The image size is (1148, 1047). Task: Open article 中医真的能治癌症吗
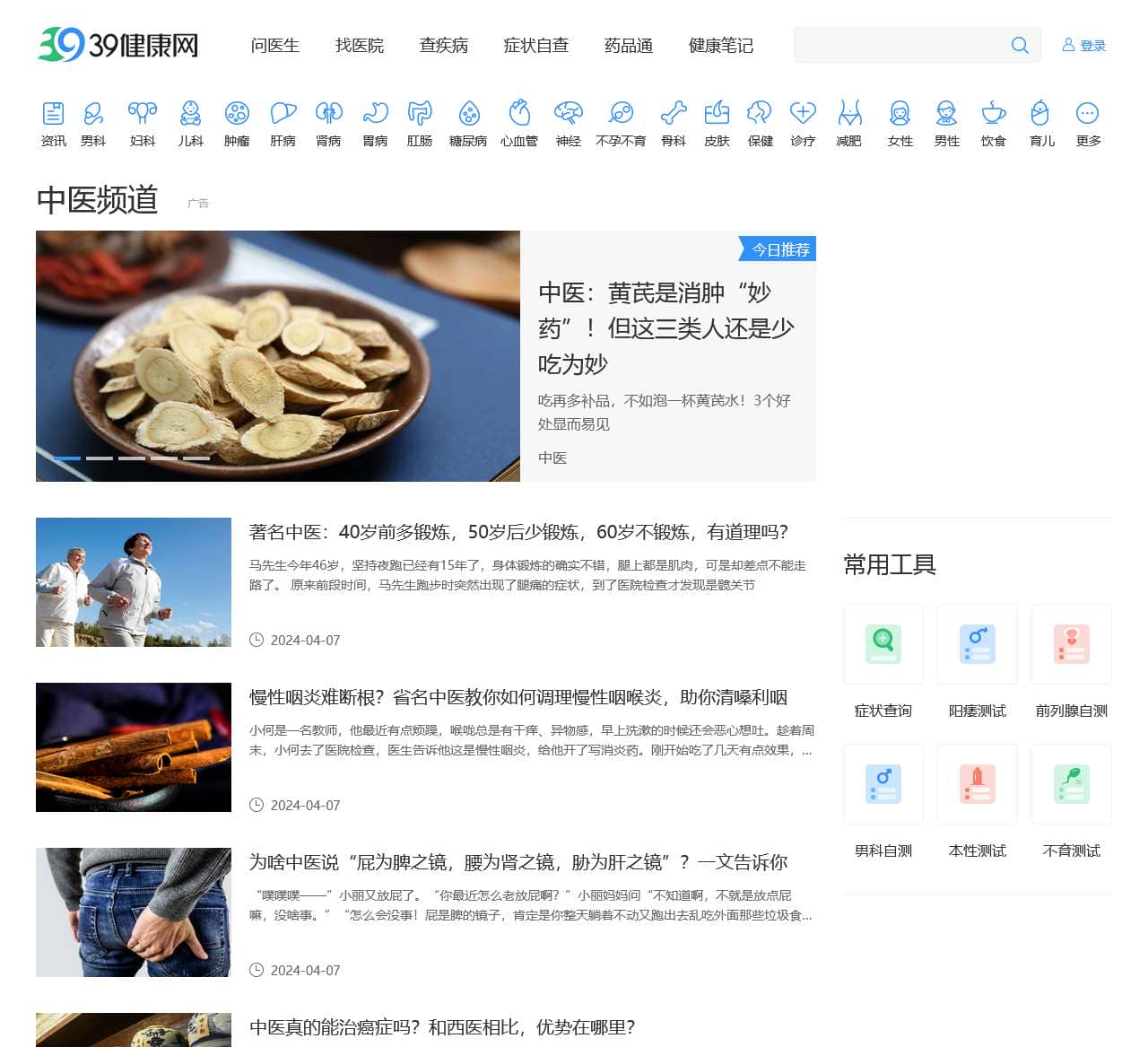click(442, 1027)
